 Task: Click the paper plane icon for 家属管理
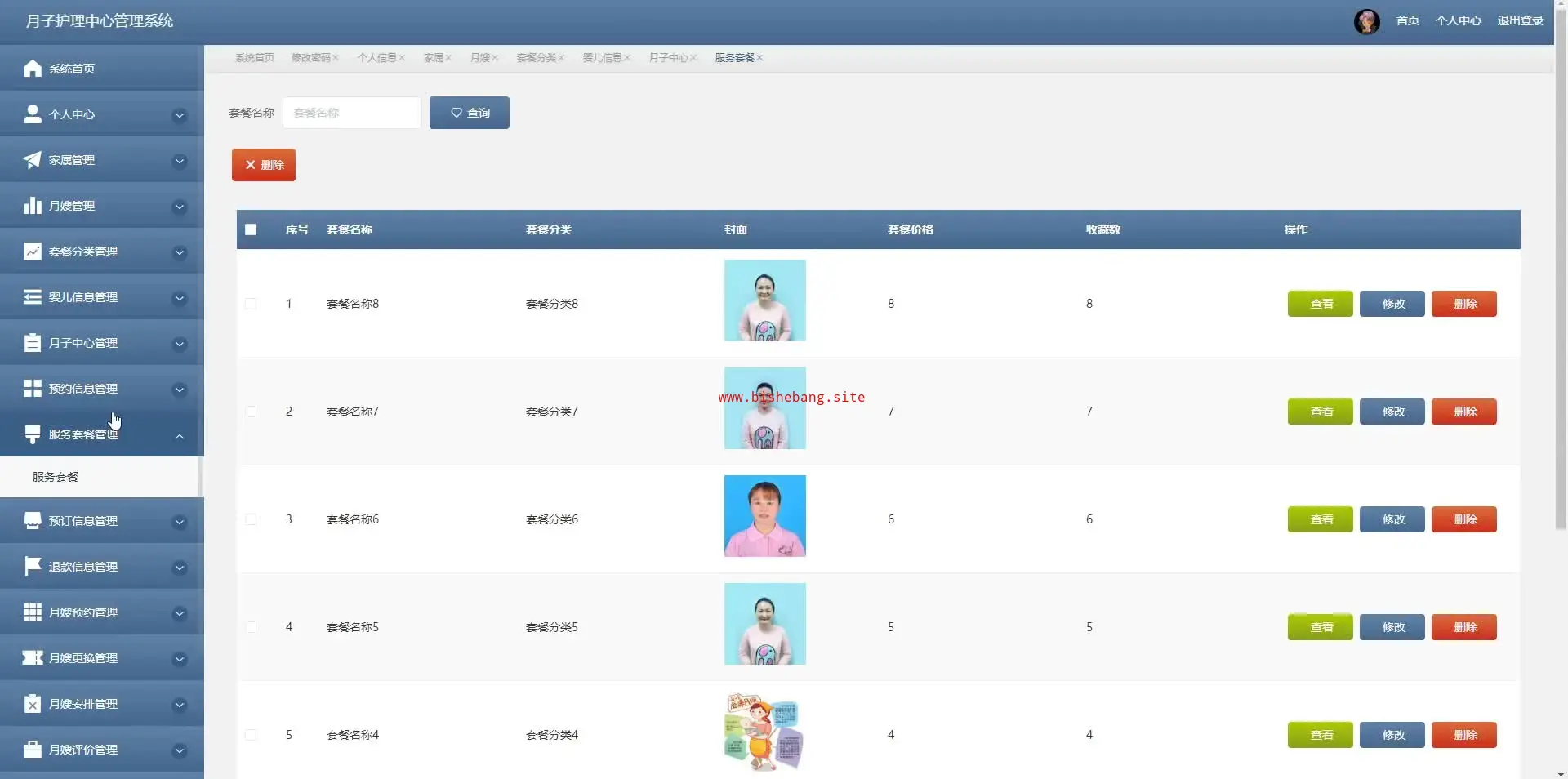click(x=33, y=160)
